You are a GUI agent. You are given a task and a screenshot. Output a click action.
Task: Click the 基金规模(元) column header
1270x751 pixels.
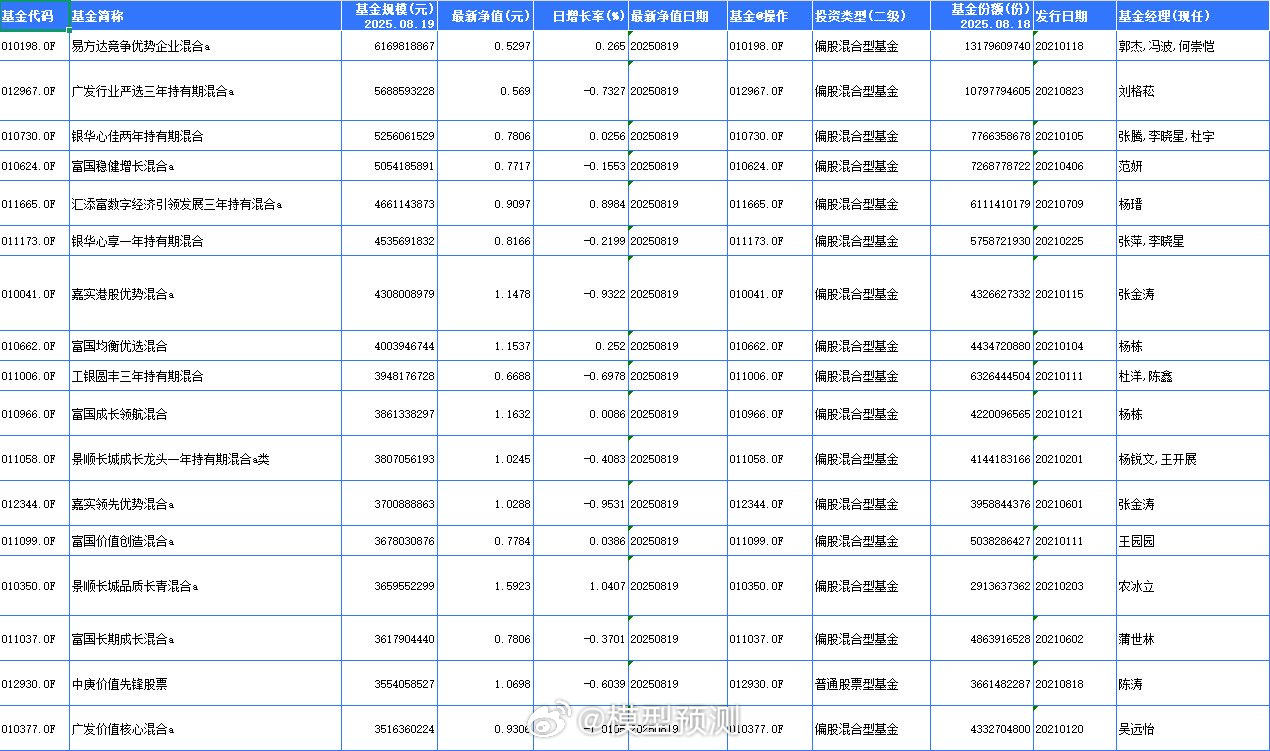pyautogui.click(x=391, y=16)
